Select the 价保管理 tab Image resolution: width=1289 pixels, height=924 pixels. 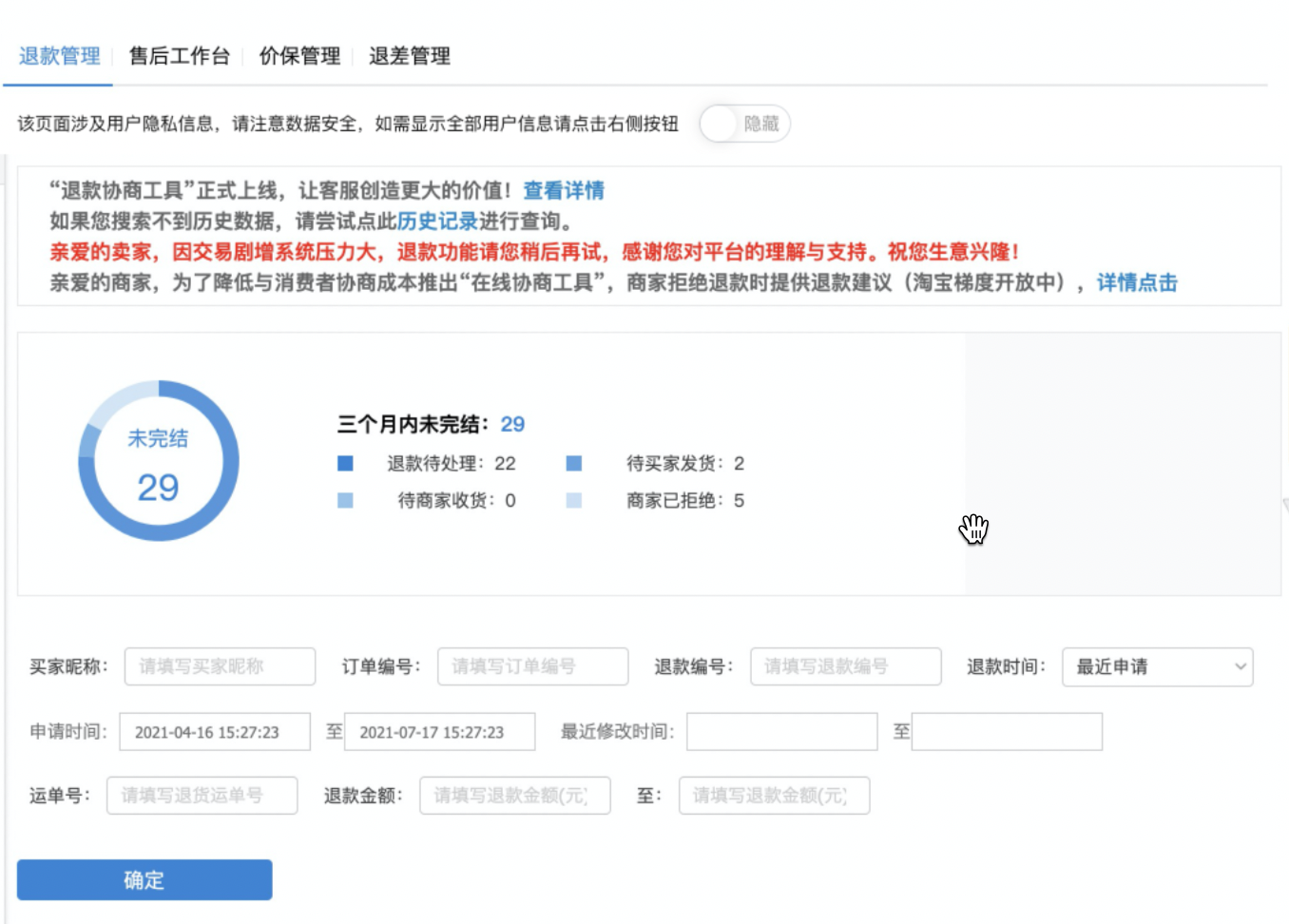299,56
